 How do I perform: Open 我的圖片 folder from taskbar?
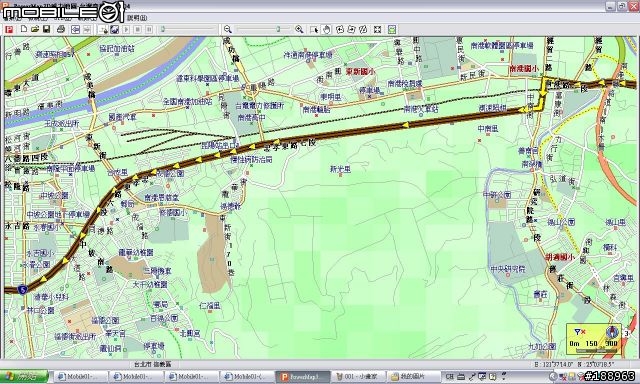tap(413, 377)
